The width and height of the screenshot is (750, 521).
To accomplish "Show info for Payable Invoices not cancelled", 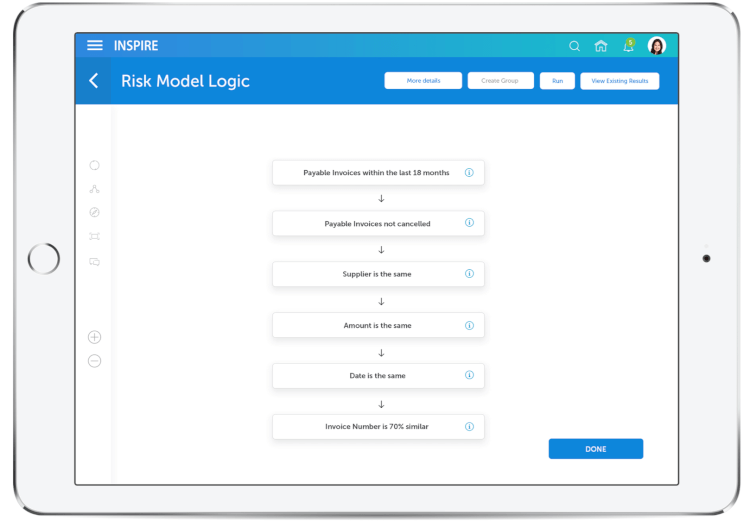I will (x=469, y=223).
